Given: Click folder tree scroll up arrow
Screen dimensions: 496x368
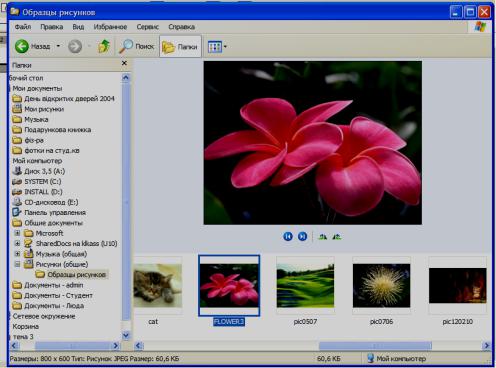Looking at the screenshot, I should [126, 78].
